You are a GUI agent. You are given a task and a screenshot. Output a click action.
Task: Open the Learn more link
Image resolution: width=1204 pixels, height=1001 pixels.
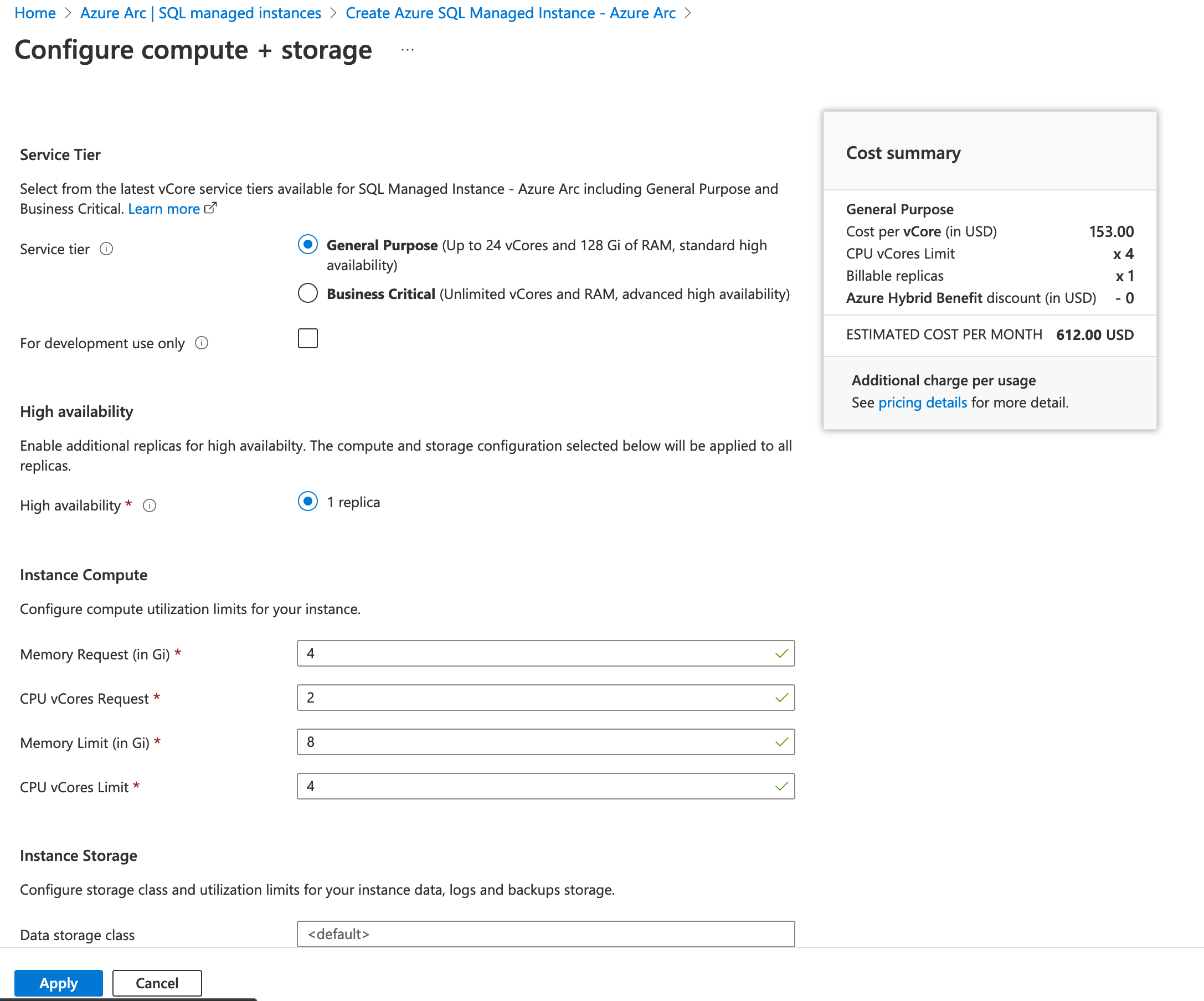click(x=164, y=209)
